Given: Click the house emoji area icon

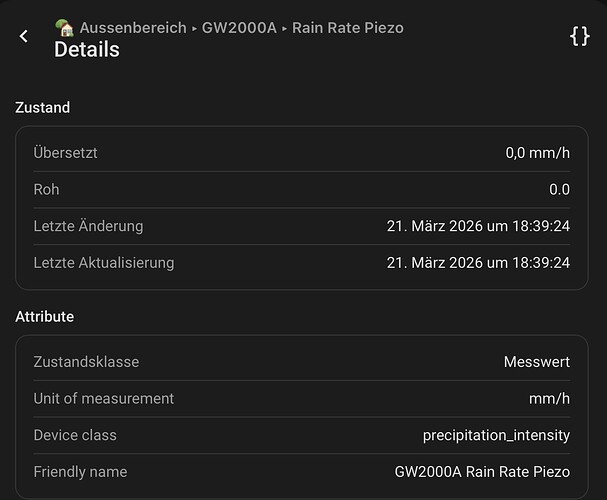Looking at the screenshot, I should pyautogui.click(x=64, y=28).
